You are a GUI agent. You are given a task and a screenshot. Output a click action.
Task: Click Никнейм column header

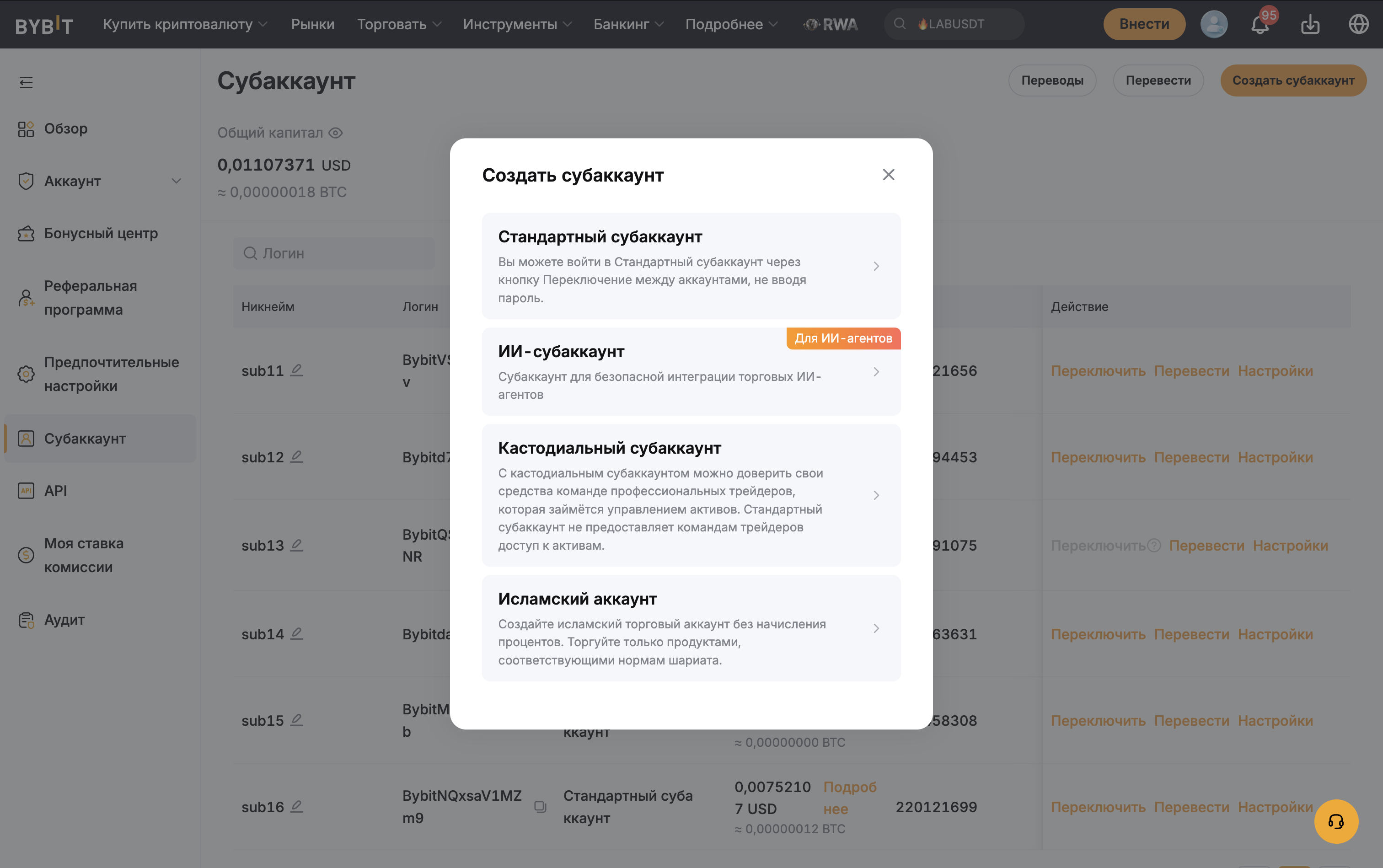click(x=268, y=306)
